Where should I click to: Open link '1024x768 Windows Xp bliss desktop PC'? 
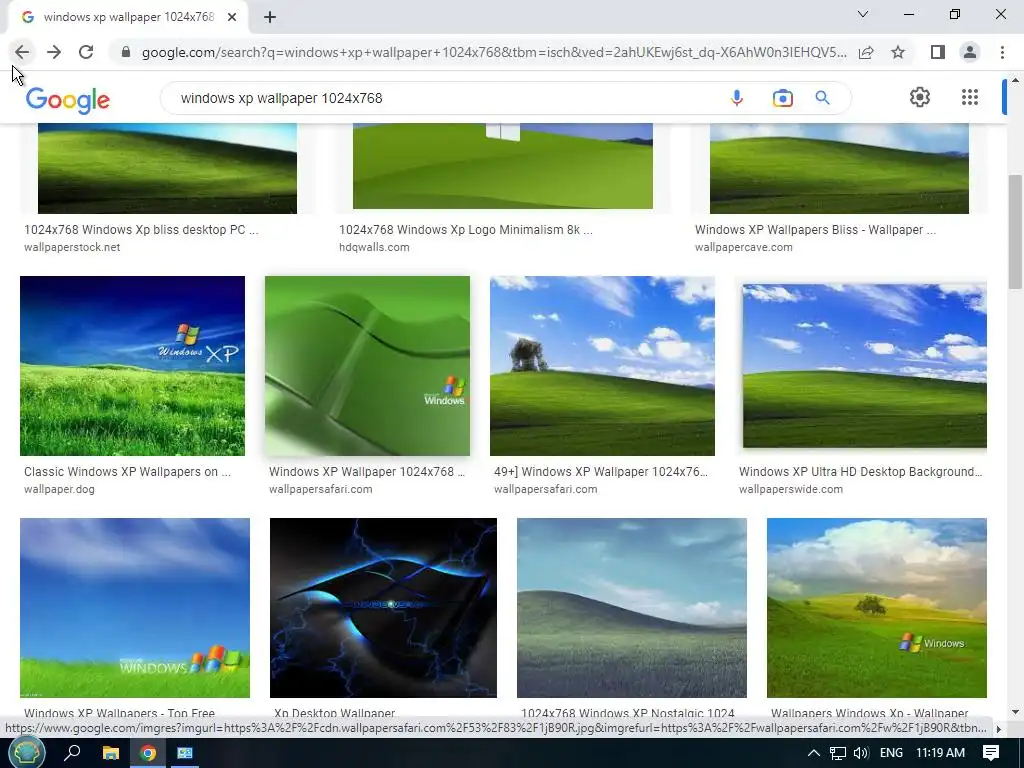coord(141,230)
